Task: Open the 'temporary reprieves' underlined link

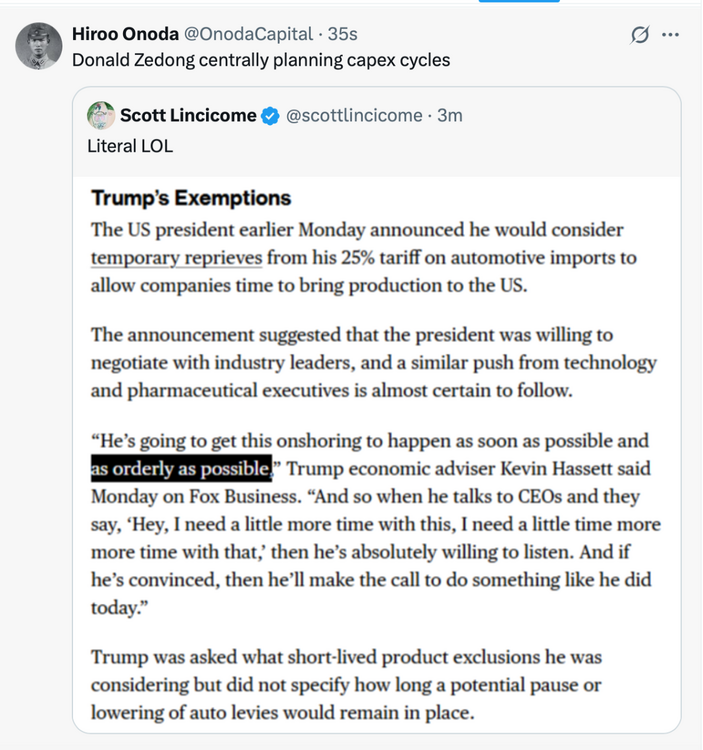Action: tap(176, 257)
